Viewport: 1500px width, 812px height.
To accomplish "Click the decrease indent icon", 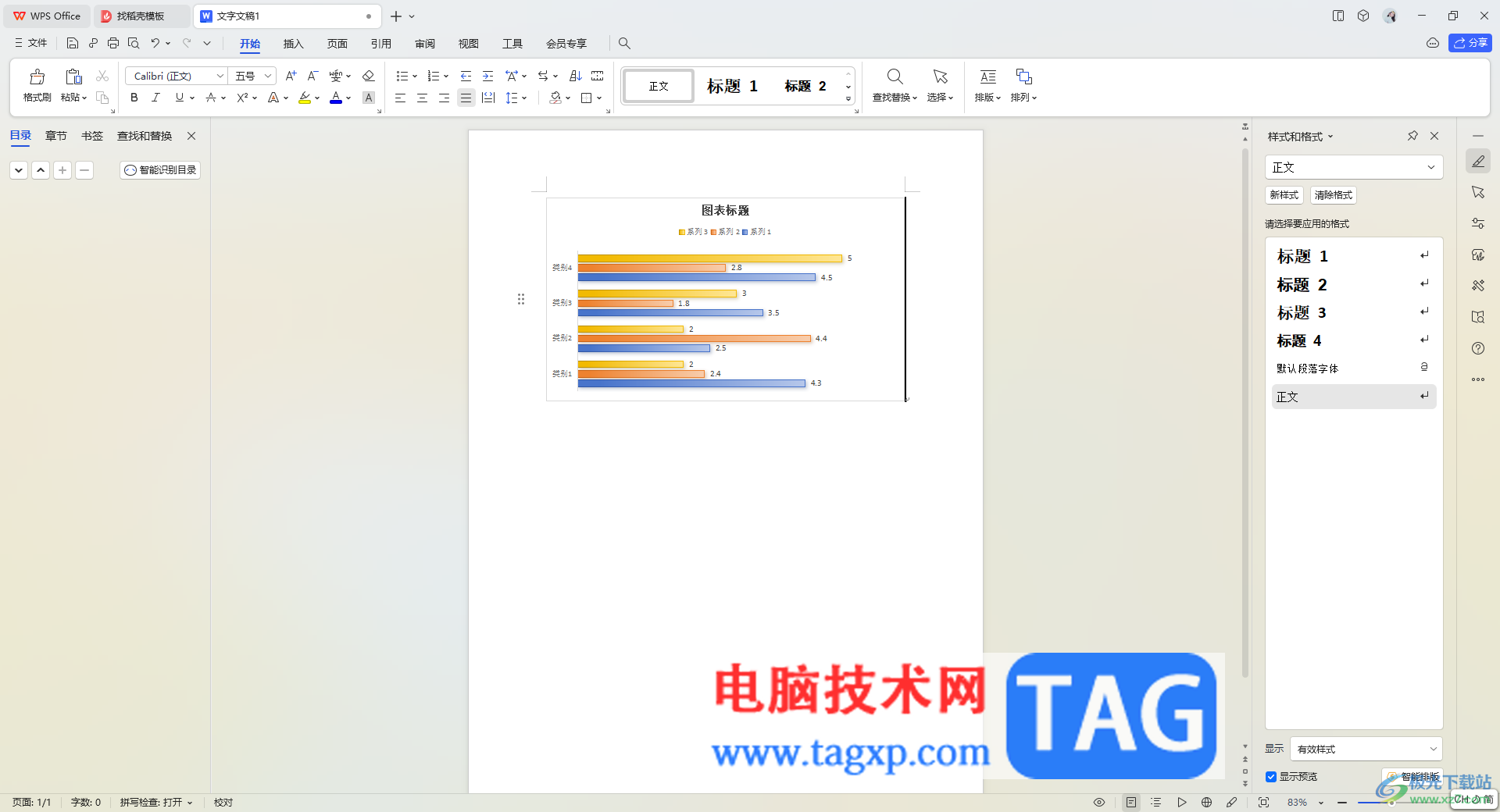I will tap(466, 76).
